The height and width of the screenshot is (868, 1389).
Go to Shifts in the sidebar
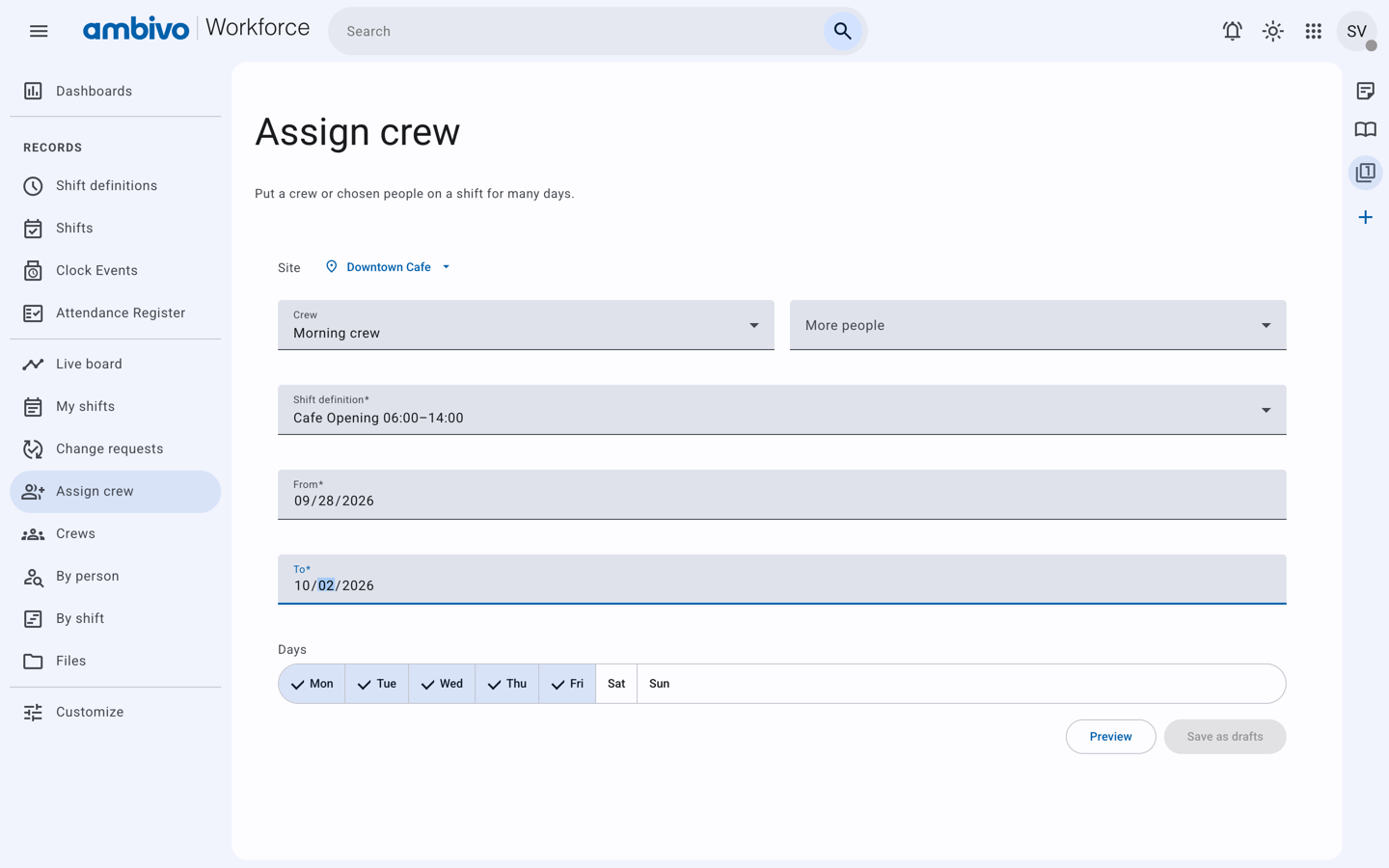coord(116,228)
